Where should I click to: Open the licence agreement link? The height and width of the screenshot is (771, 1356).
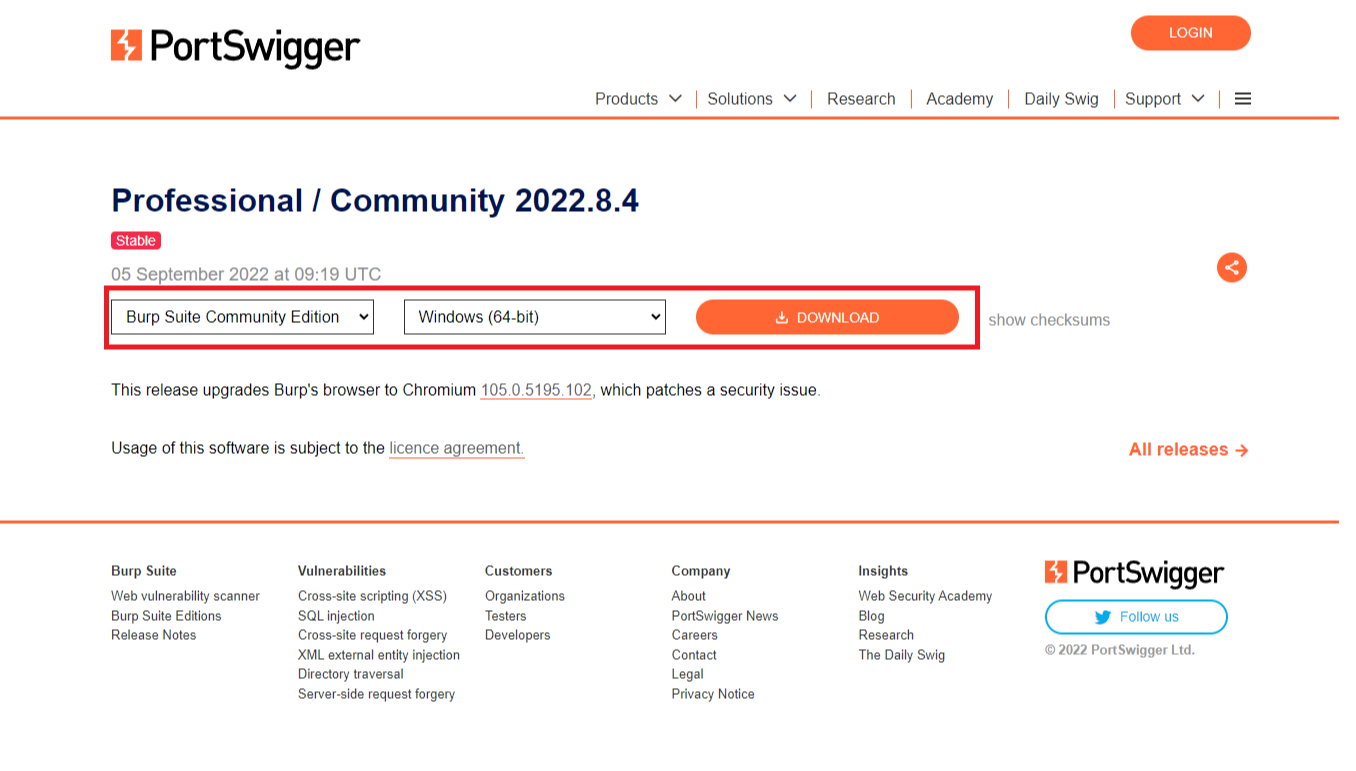[x=457, y=448]
